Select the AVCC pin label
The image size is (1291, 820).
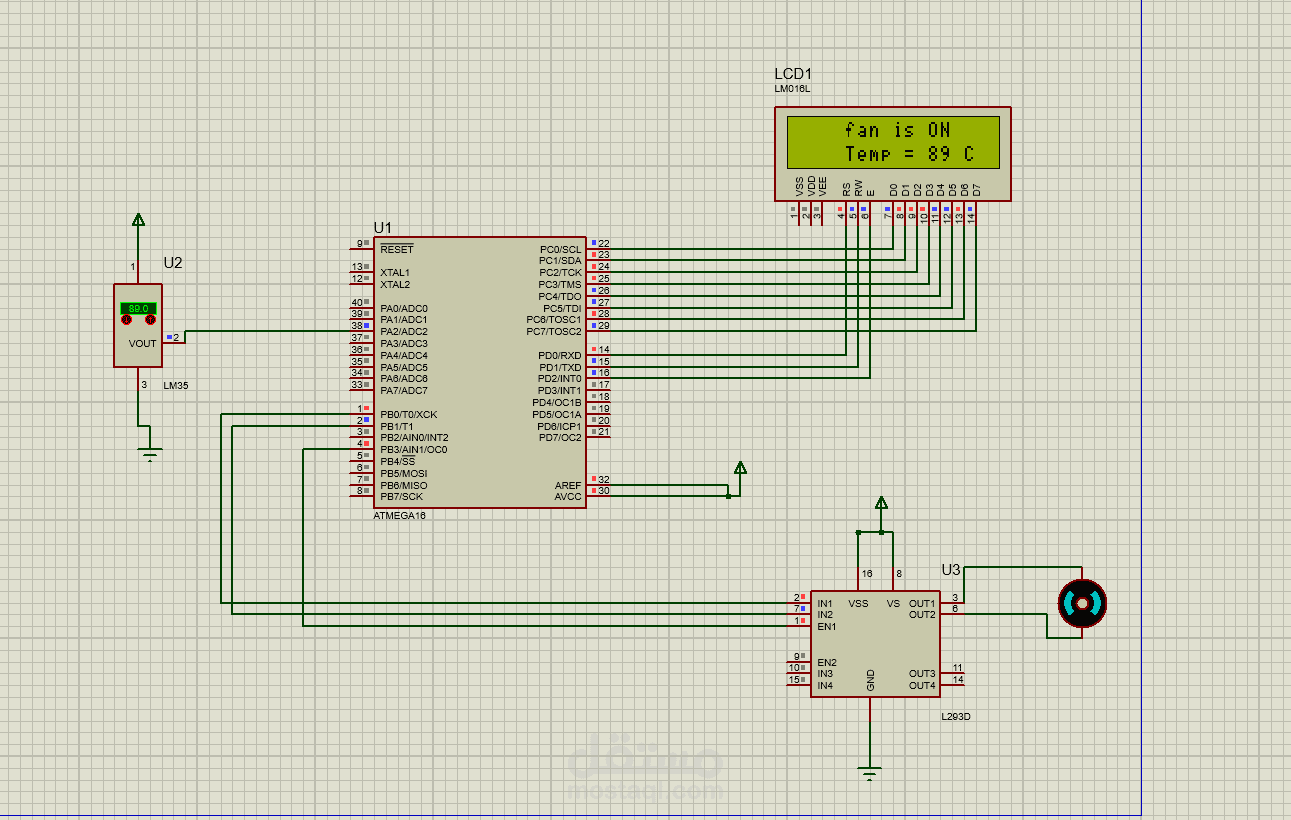click(x=568, y=496)
